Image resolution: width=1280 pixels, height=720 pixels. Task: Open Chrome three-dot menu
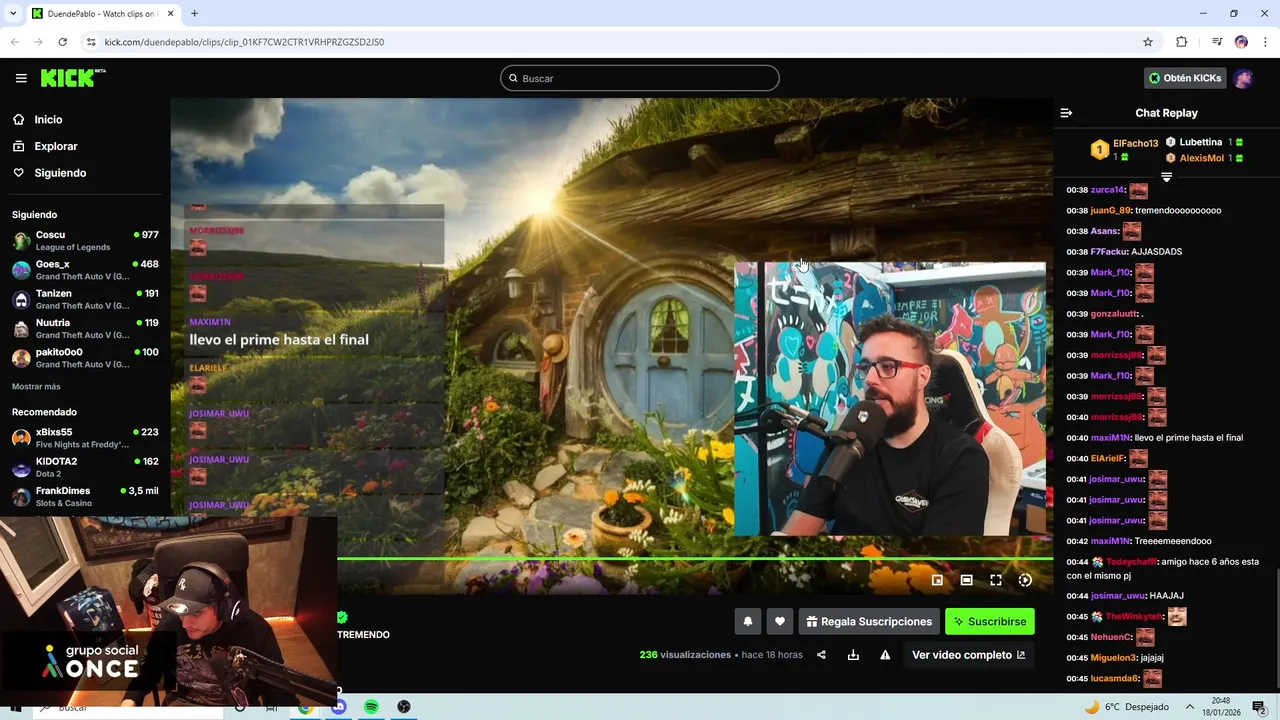click(1266, 42)
